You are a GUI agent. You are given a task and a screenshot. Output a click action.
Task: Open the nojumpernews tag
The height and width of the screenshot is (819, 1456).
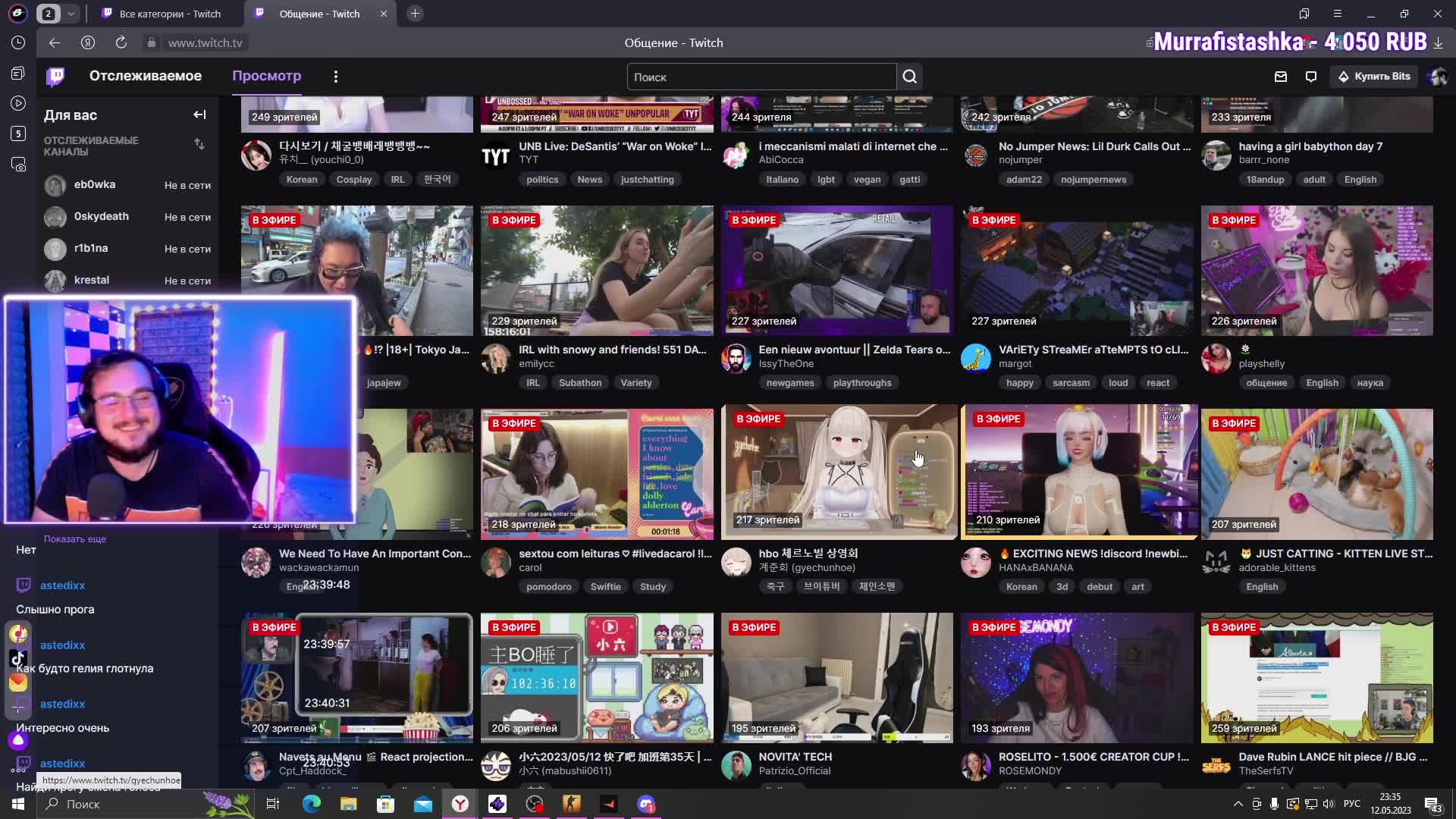click(1094, 180)
